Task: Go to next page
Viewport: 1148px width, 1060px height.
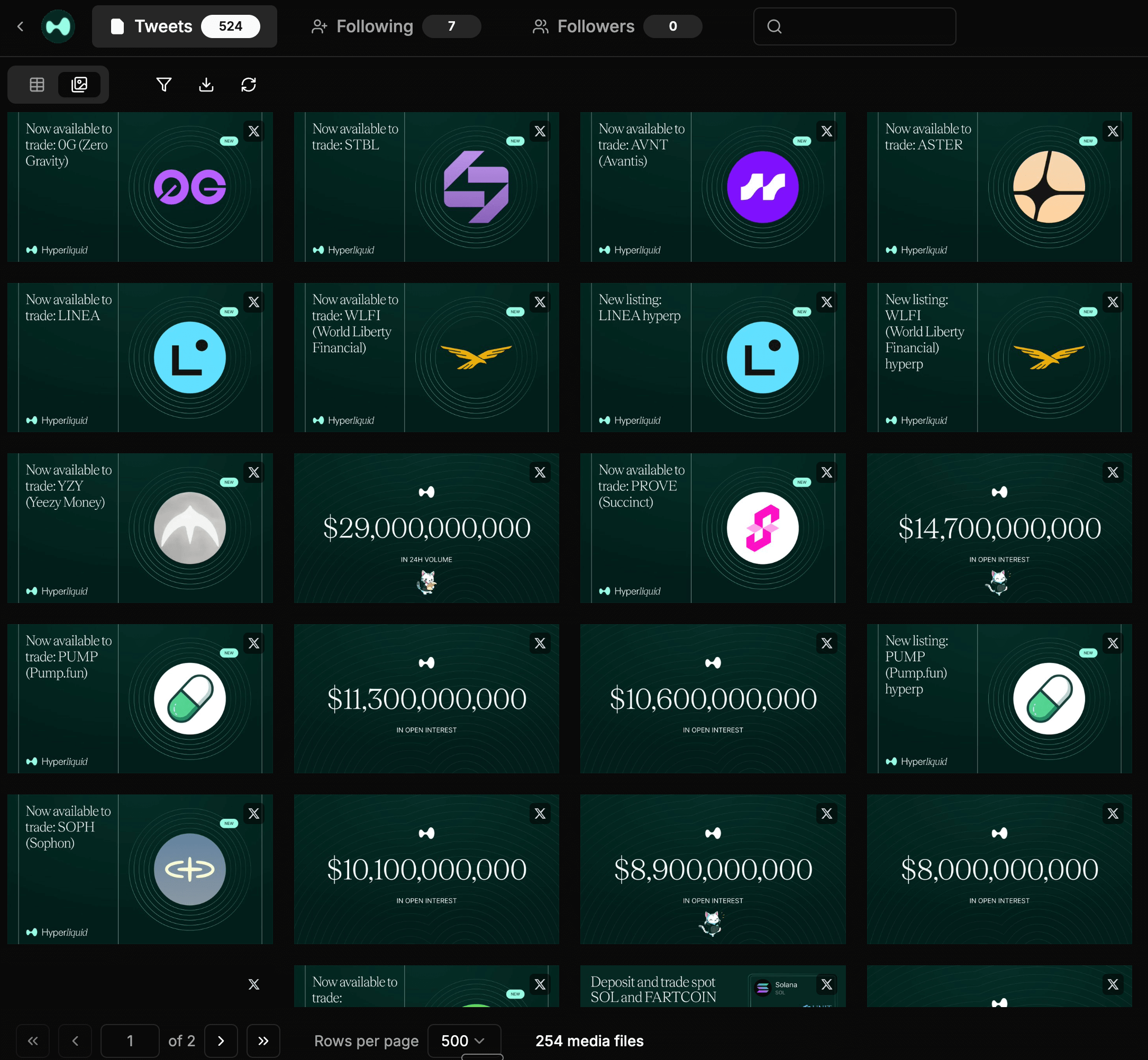Action: (221, 1040)
